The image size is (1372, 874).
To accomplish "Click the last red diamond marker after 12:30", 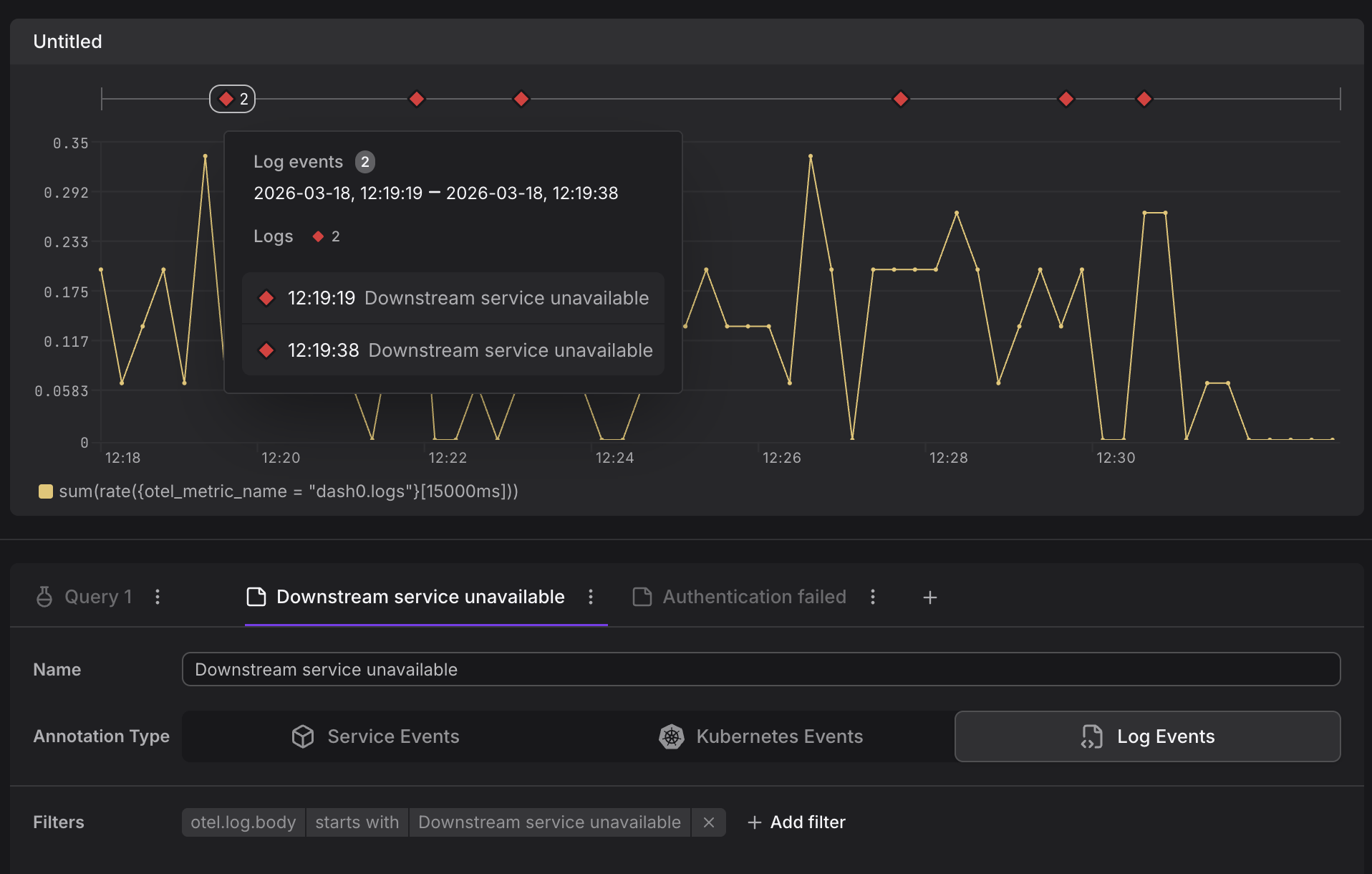I will [1144, 99].
